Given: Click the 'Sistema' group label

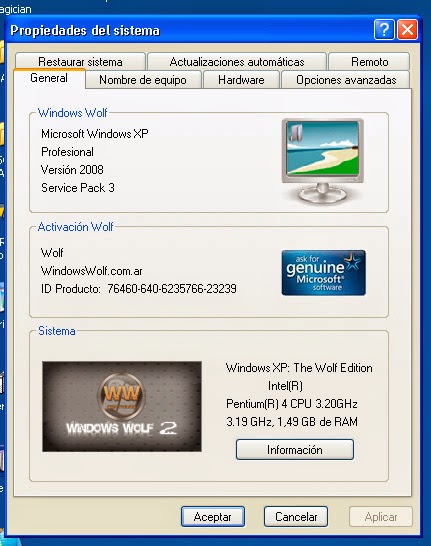Looking at the screenshot, I should click(x=57, y=331).
